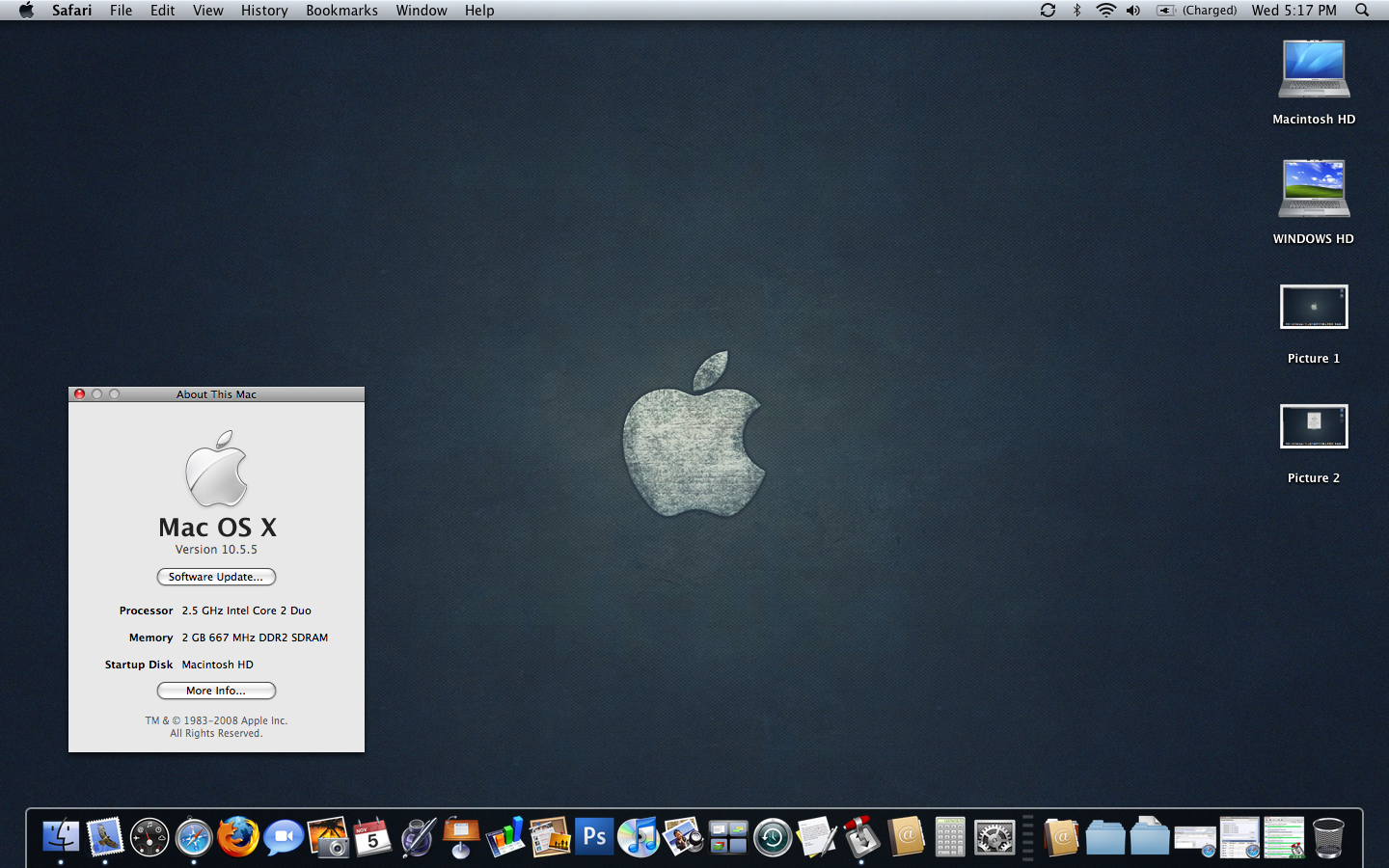Open iPhoto from the Dock
Viewport: 1389px width, 868px height.
click(x=328, y=836)
